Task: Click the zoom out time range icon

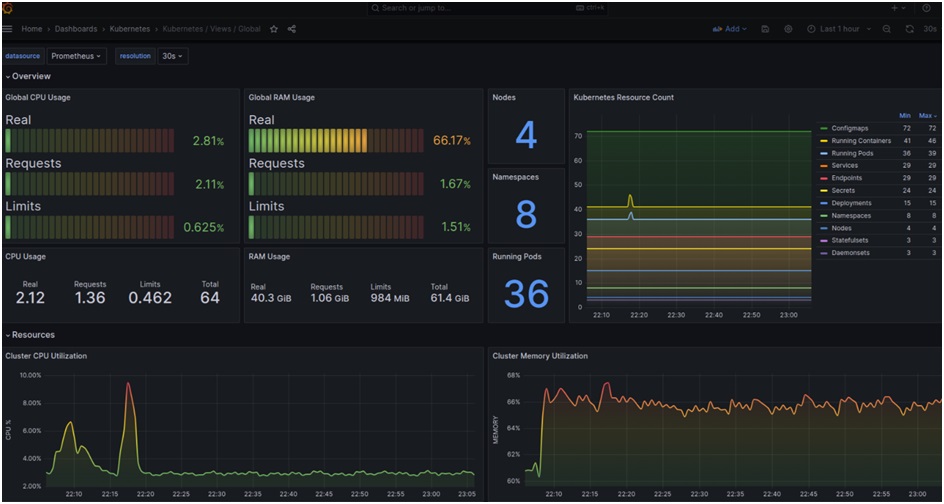Action: [887, 29]
